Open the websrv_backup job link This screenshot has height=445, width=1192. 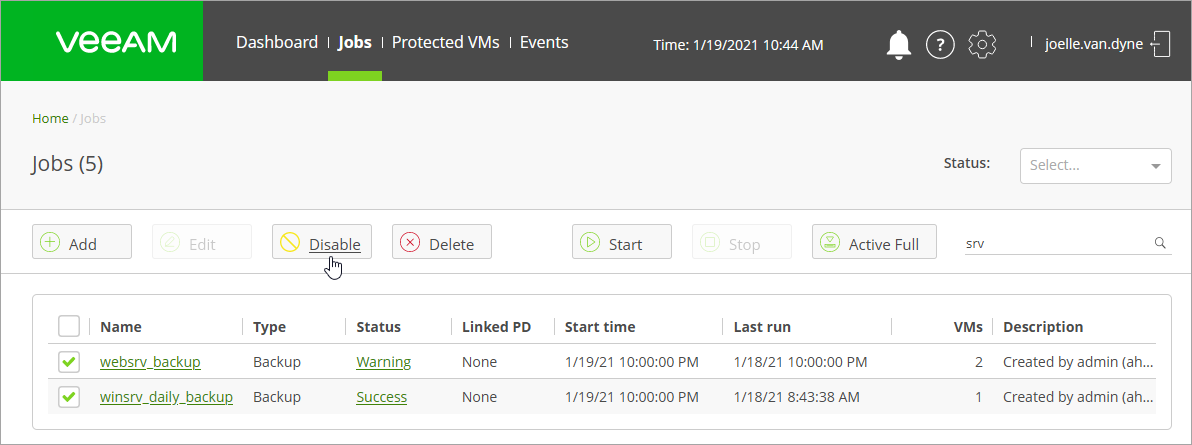150,362
